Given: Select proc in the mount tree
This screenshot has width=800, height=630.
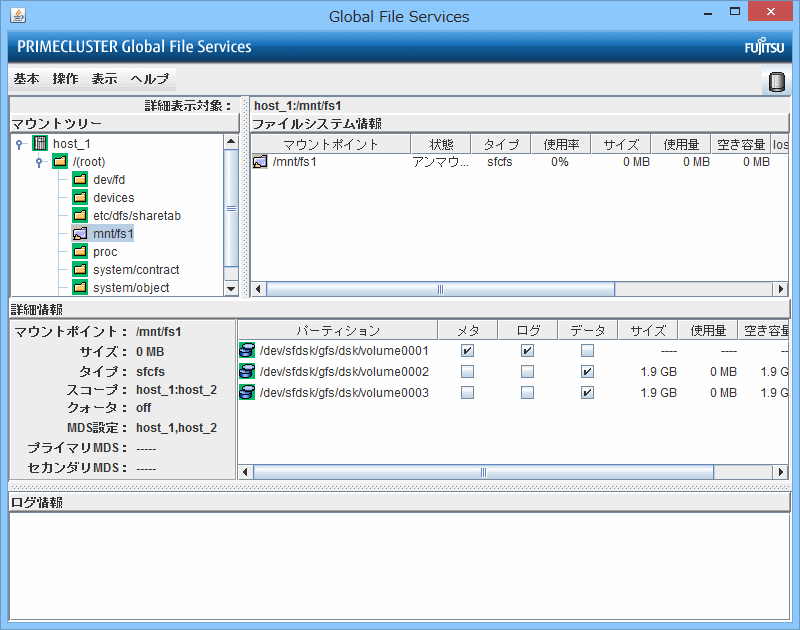Looking at the screenshot, I should (x=105, y=251).
